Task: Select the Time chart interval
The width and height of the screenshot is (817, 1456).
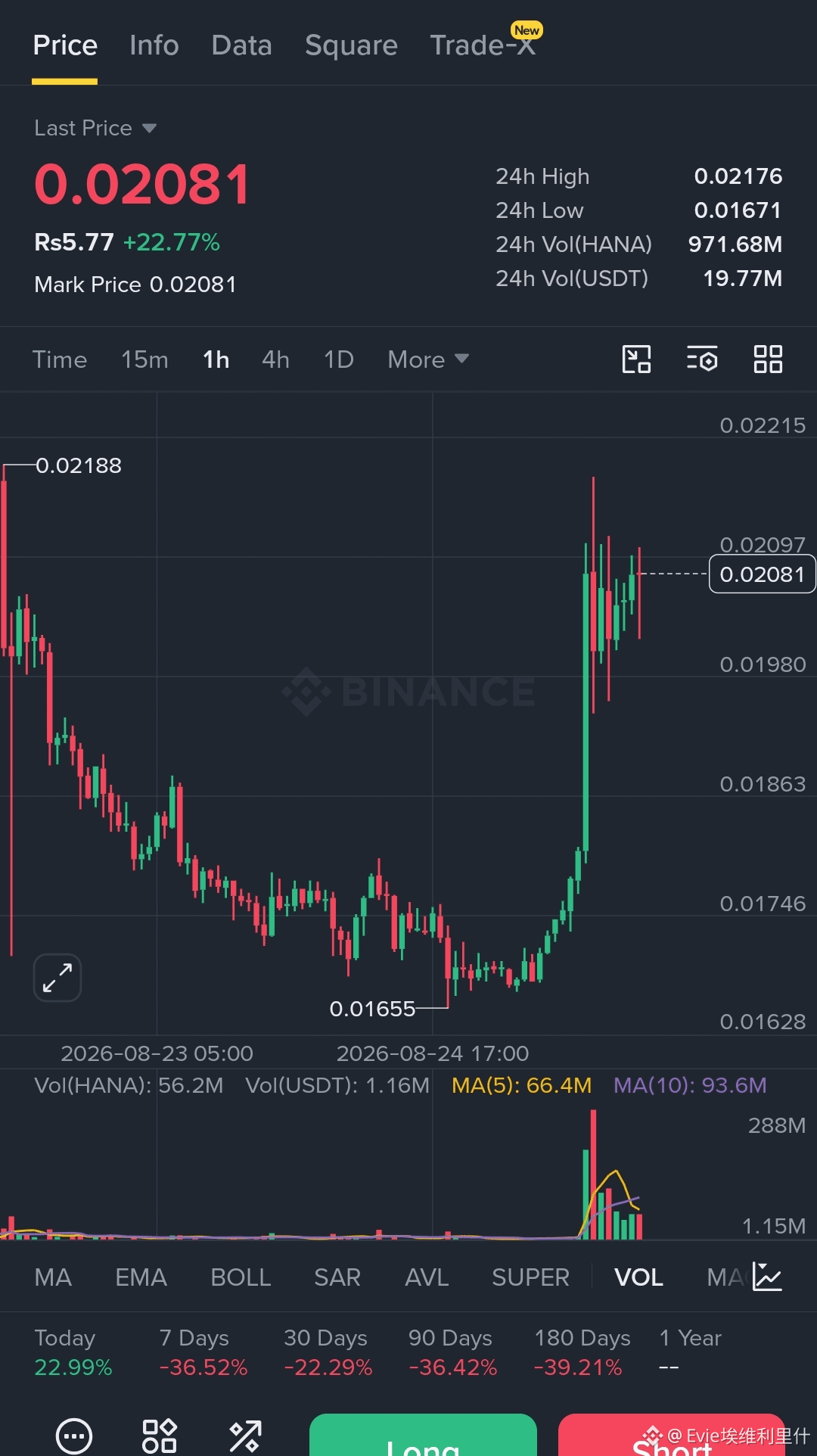Action: click(60, 359)
